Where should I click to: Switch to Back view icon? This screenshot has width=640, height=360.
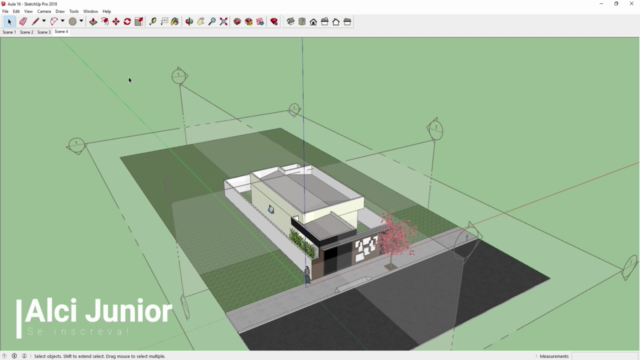(336, 22)
